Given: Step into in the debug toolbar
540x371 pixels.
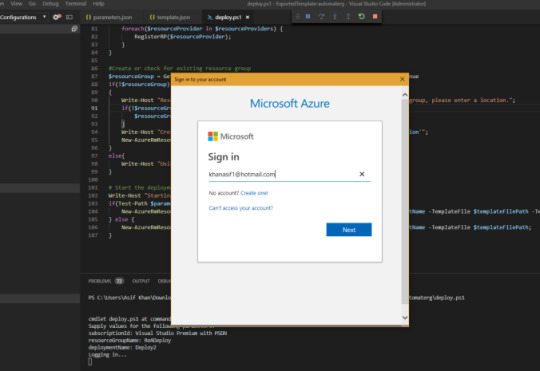Looking at the screenshot, I should pos(334,16).
